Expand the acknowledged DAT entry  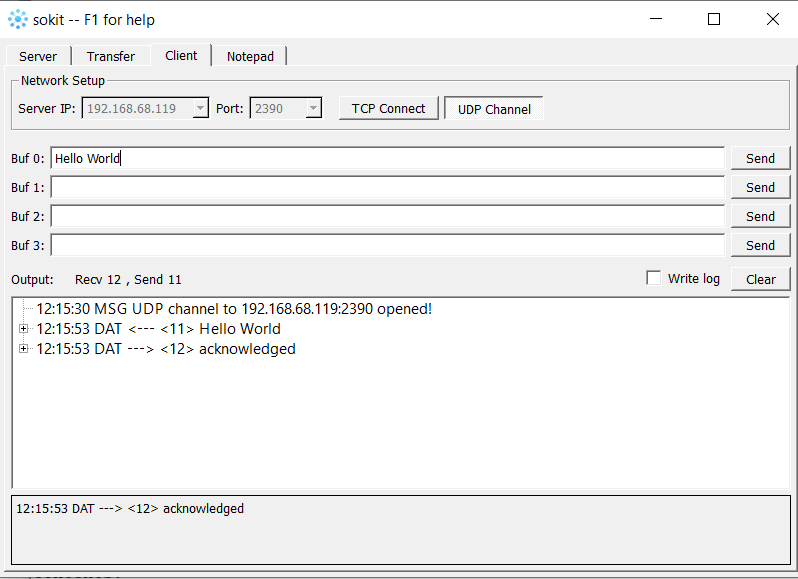(x=24, y=349)
